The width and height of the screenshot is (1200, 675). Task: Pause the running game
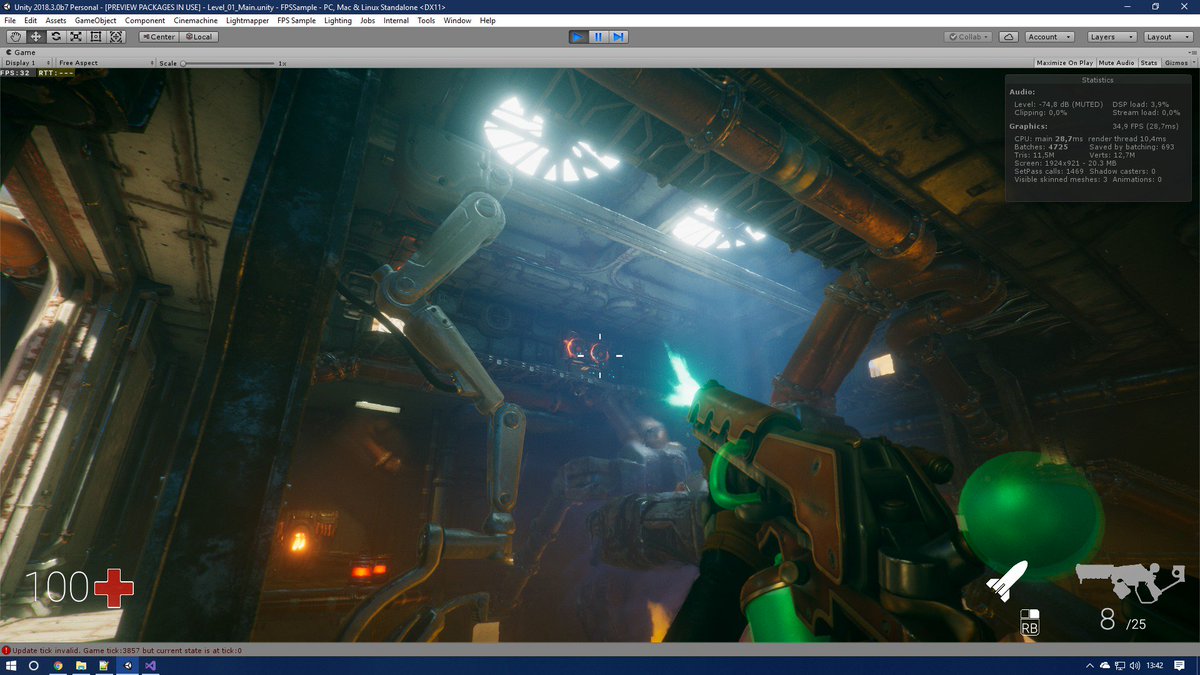pos(598,37)
